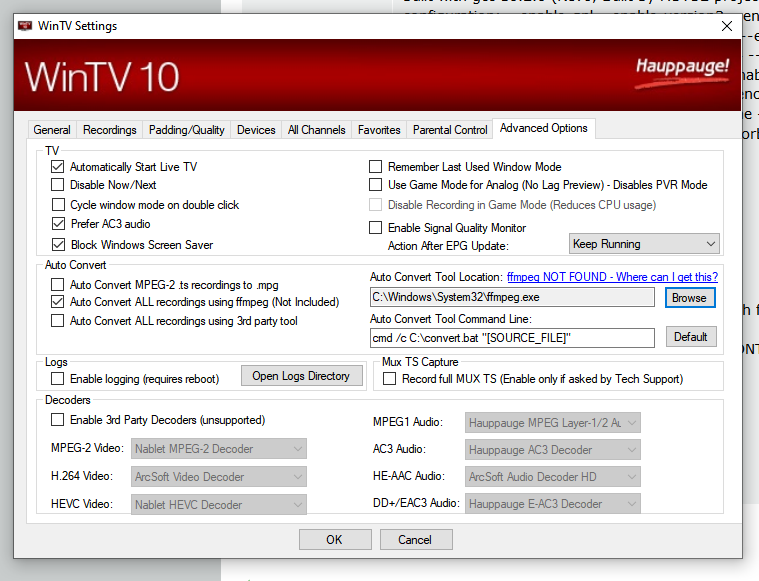
Task: Open DD+/EAC3 Audio decoder dropdown
Action: tap(553, 504)
